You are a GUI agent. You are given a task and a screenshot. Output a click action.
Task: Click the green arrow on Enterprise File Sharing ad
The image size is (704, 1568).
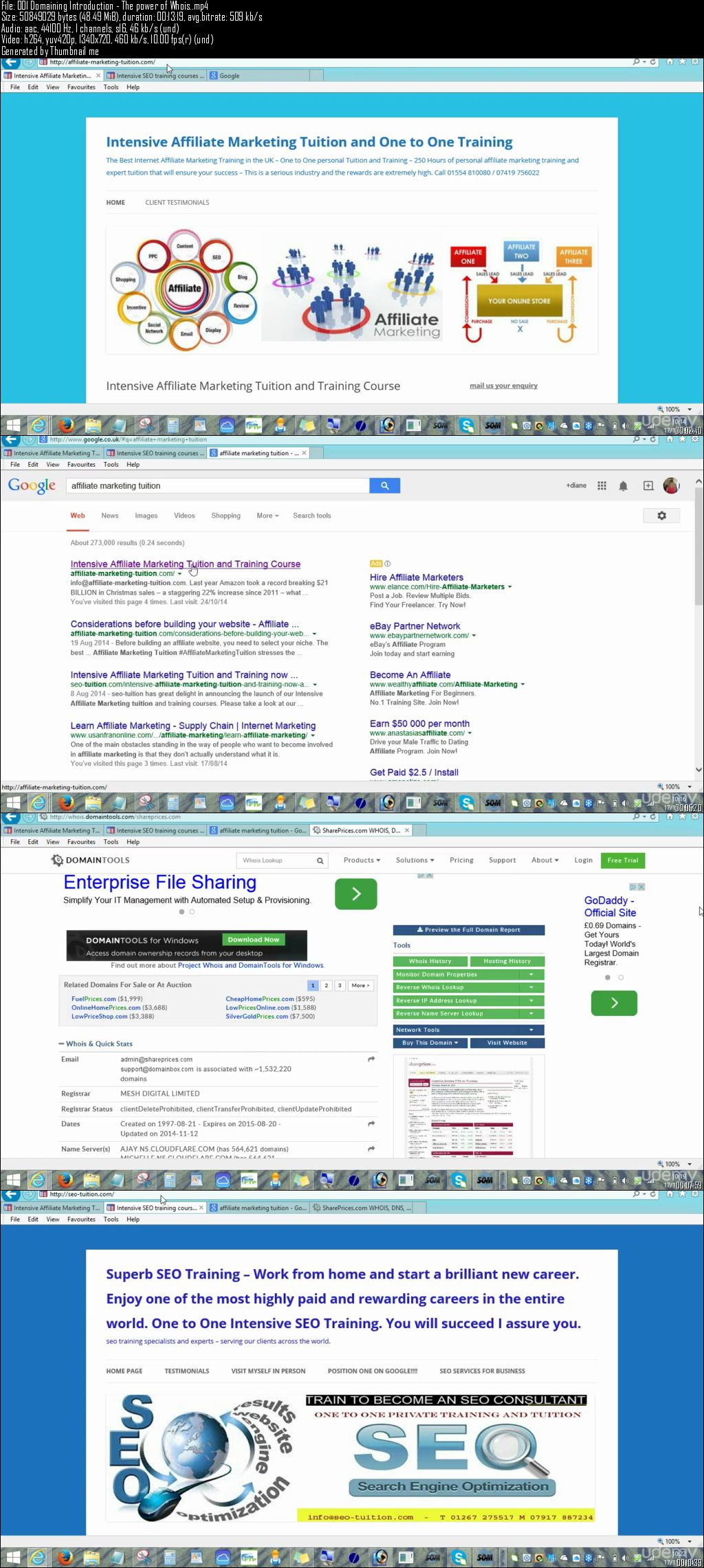(355, 894)
